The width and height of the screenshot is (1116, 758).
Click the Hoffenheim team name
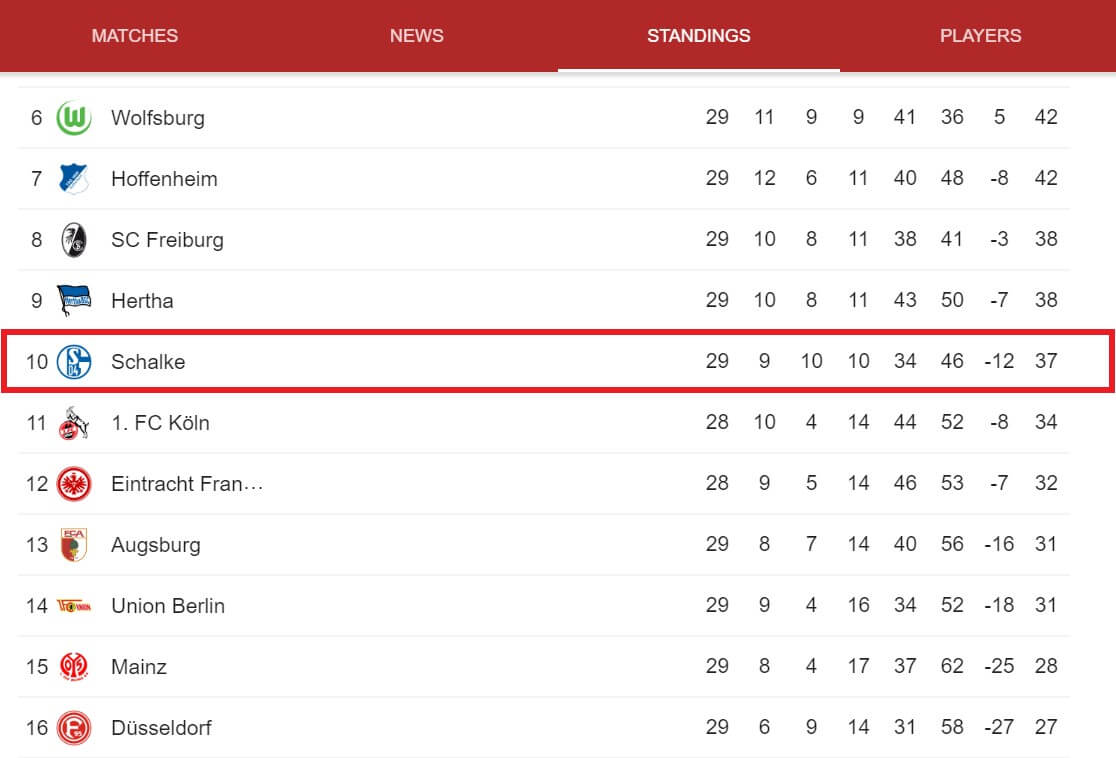pos(164,179)
